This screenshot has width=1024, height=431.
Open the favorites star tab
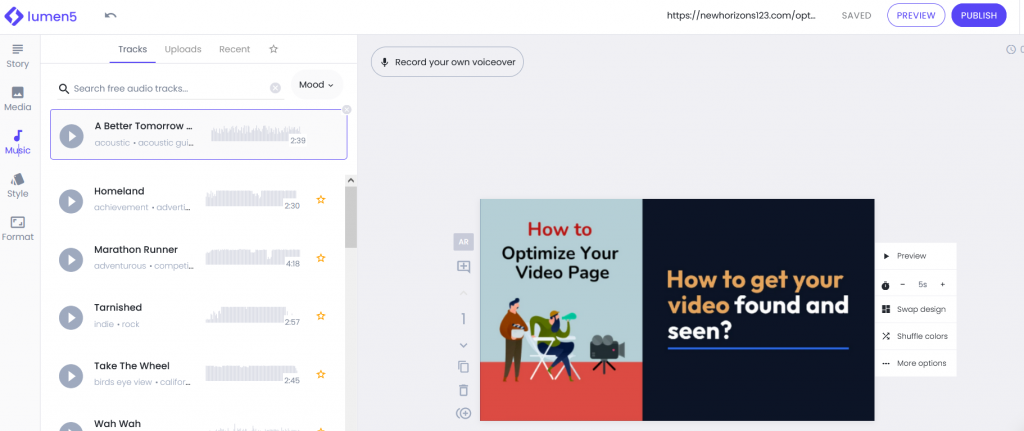(x=274, y=49)
